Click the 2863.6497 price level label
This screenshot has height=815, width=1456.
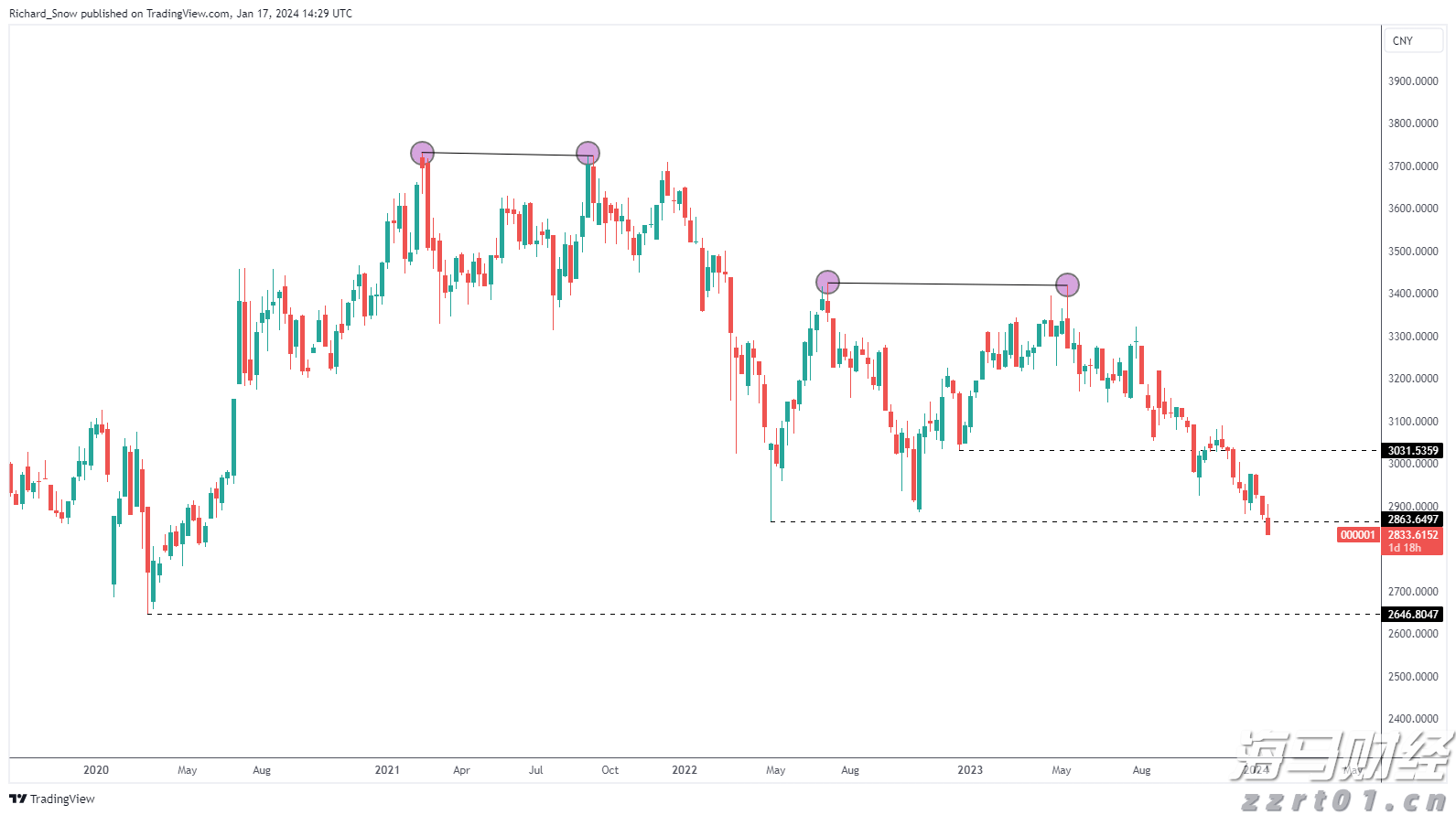click(x=1412, y=520)
